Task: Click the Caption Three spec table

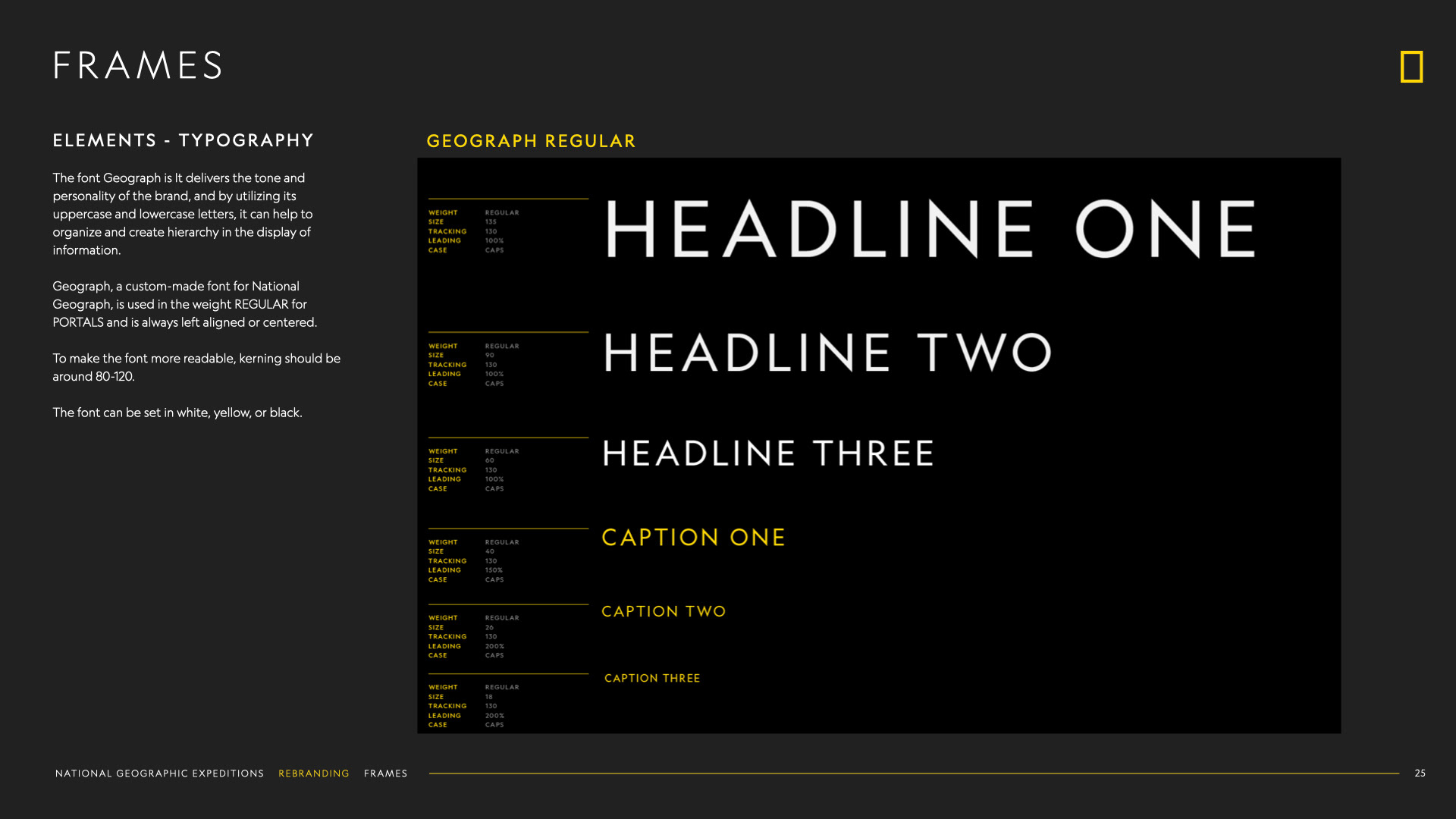Action: [474, 706]
